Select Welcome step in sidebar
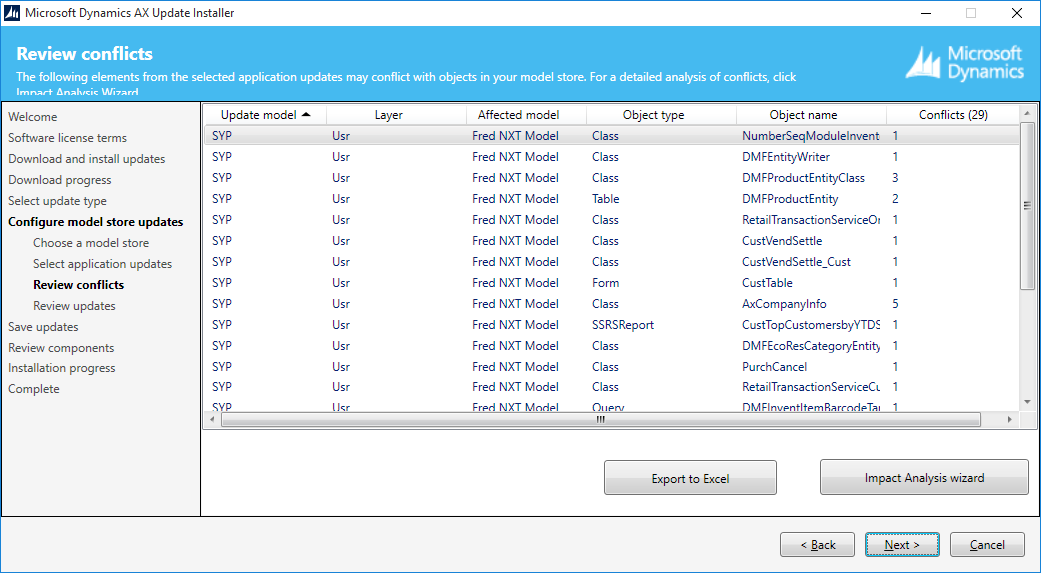Image resolution: width=1041 pixels, height=573 pixels. pyautogui.click(x=33, y=117)
